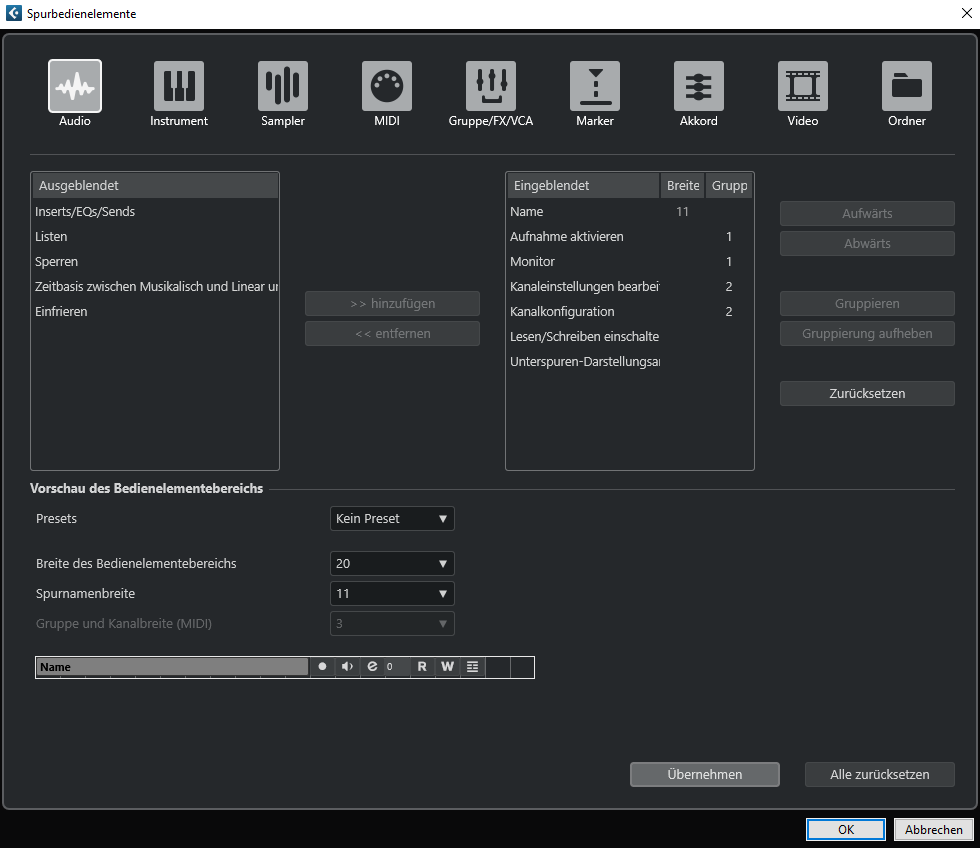The image size is (980, 848).
Task: Open the Spurnamenbreite dropdown
Action: (x=392, y=594)
